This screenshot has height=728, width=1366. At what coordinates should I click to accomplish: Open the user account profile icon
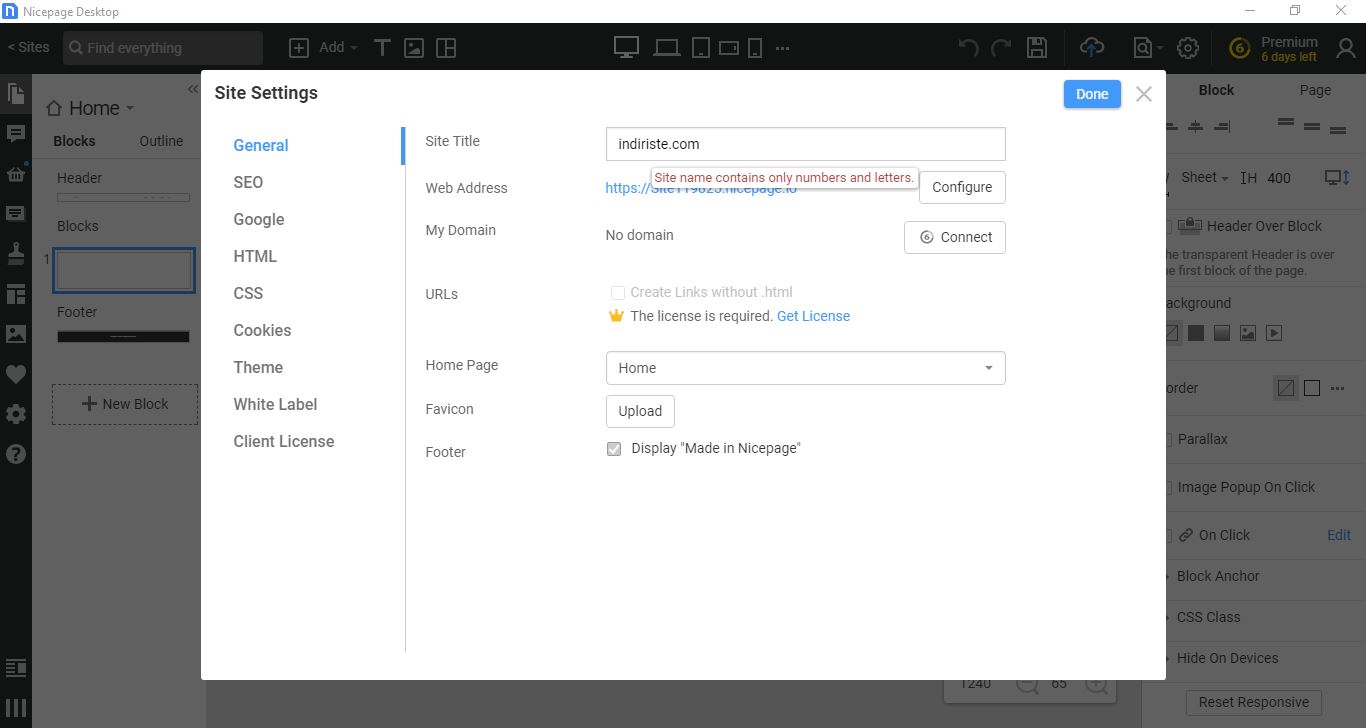click(1346, 48)
